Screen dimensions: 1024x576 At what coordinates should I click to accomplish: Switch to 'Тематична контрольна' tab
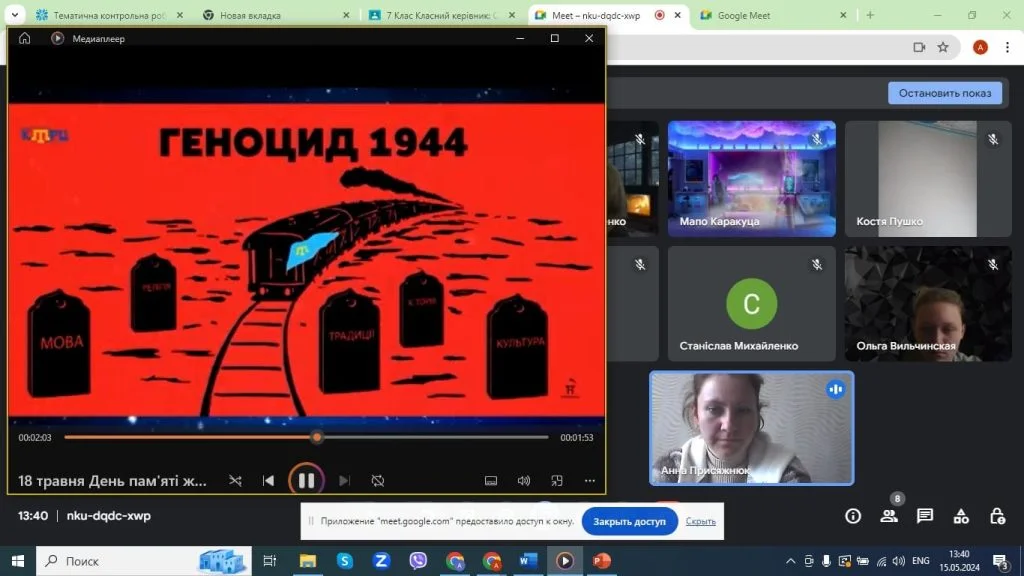pyautogui.click(x=109, y=15)
